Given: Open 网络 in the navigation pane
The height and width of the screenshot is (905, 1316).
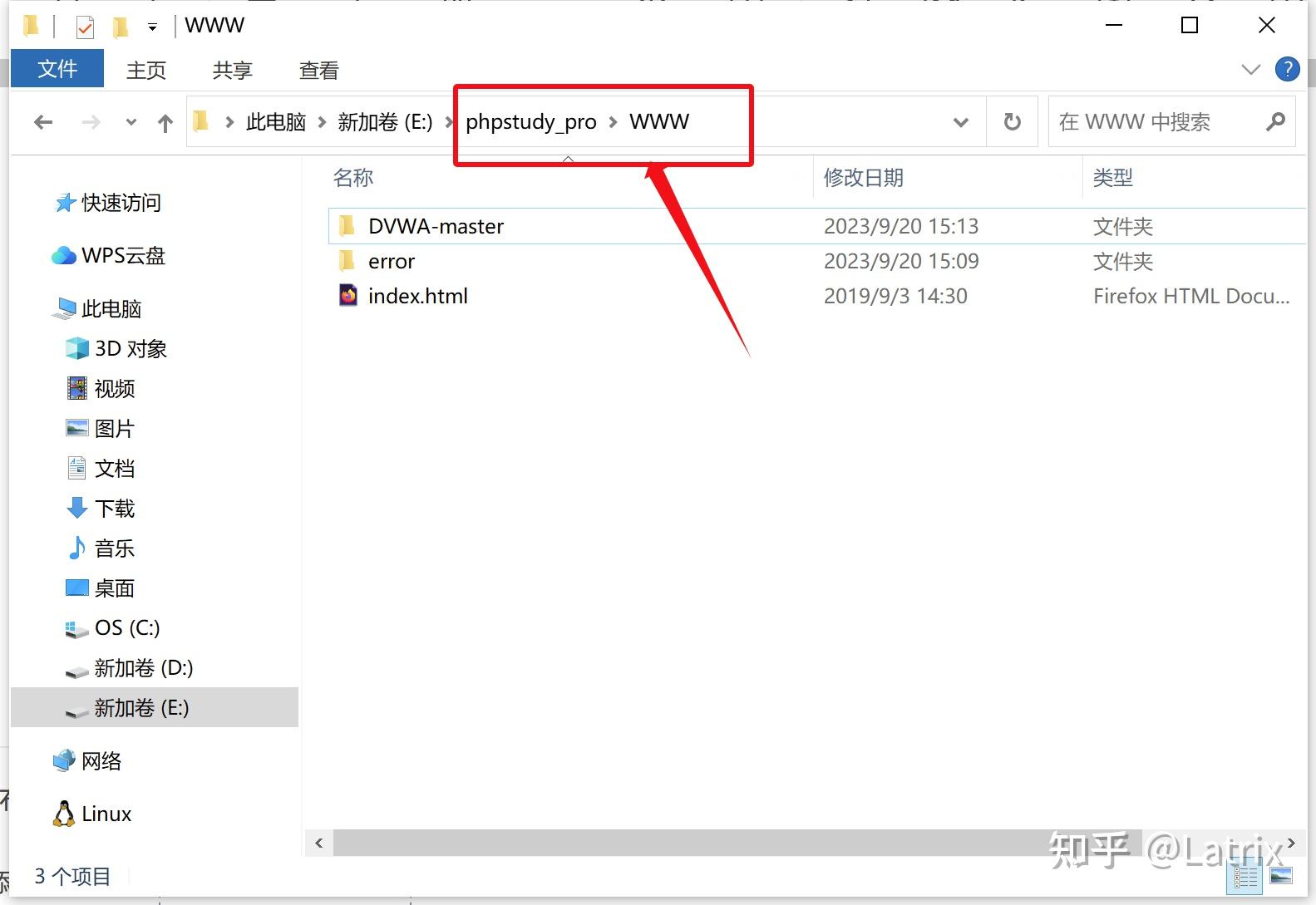Looking at the screenshot, I should coord(87,760).
